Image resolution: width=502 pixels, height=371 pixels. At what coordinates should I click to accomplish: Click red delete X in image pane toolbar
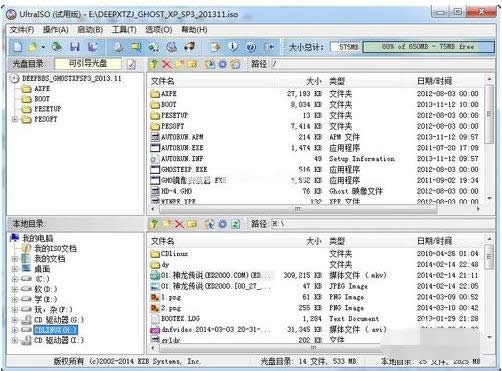coord(166,64)
